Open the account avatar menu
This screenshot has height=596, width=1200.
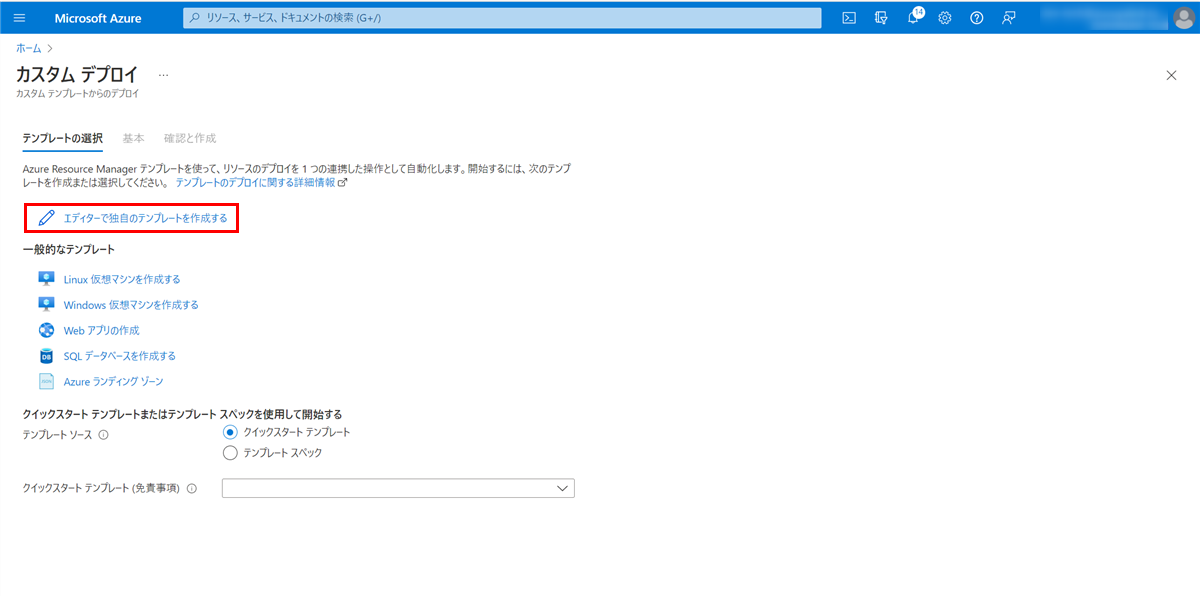pyautogui.click(x=1183, y=18)
